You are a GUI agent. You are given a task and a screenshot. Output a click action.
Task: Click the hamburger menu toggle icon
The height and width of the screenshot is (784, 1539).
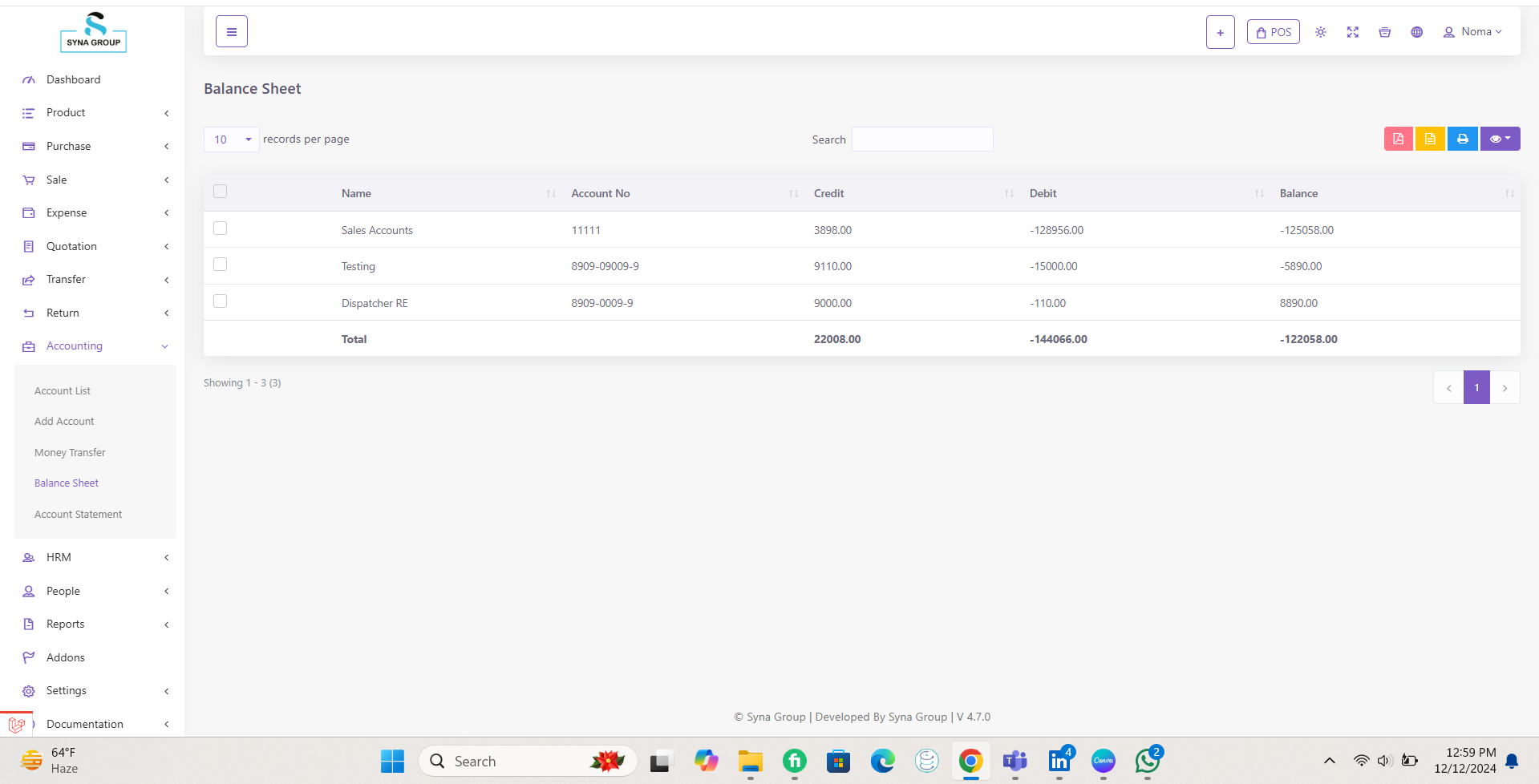pyautogui.click(x=231, y=32)
